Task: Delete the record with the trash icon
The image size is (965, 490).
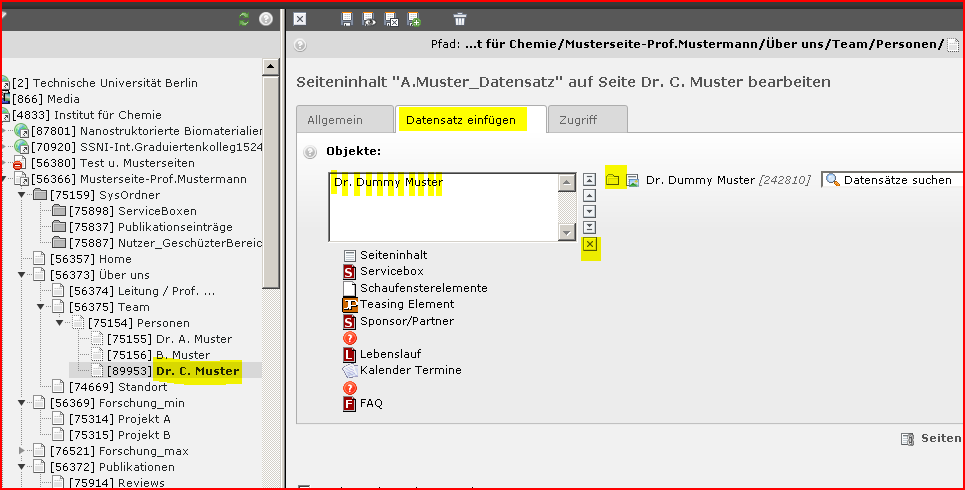Action: click(x=460, y=19)
